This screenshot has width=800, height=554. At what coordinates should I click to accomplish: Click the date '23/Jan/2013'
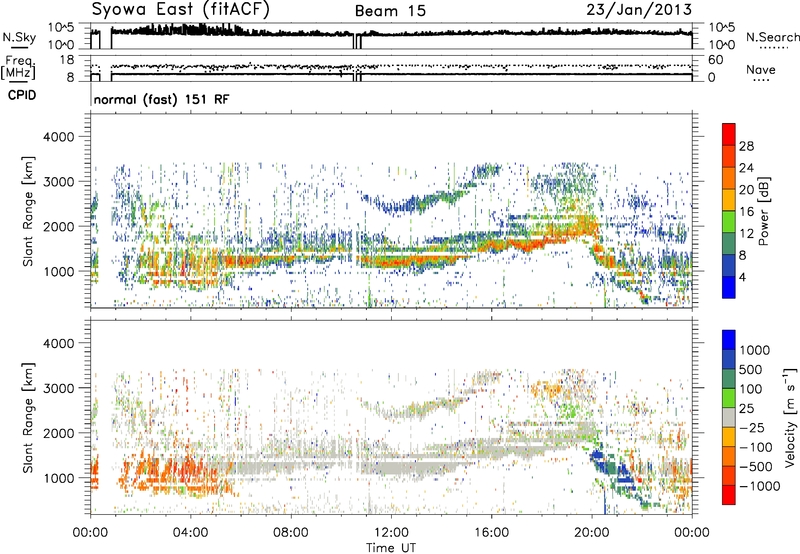coord(639,9)
